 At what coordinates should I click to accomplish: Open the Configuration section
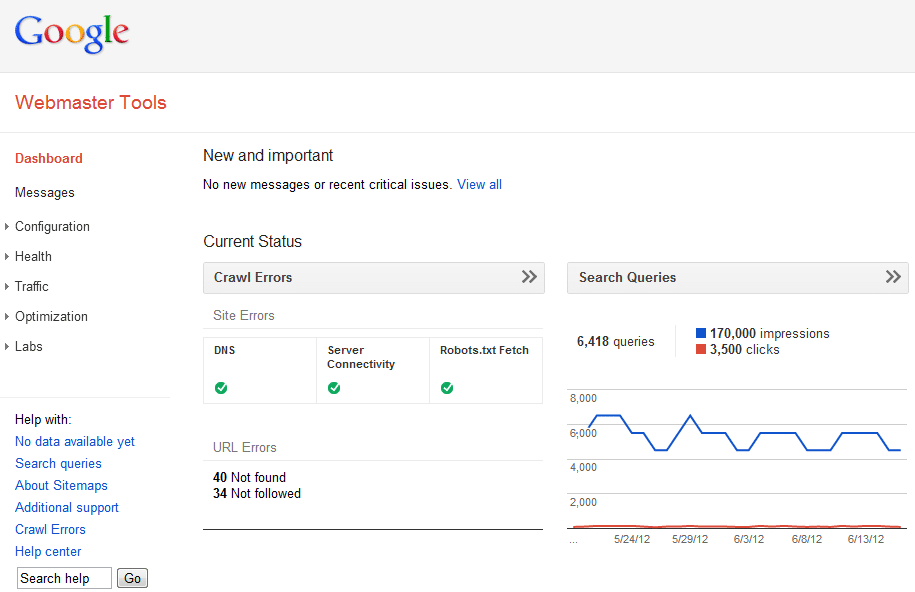click(53, 227)
